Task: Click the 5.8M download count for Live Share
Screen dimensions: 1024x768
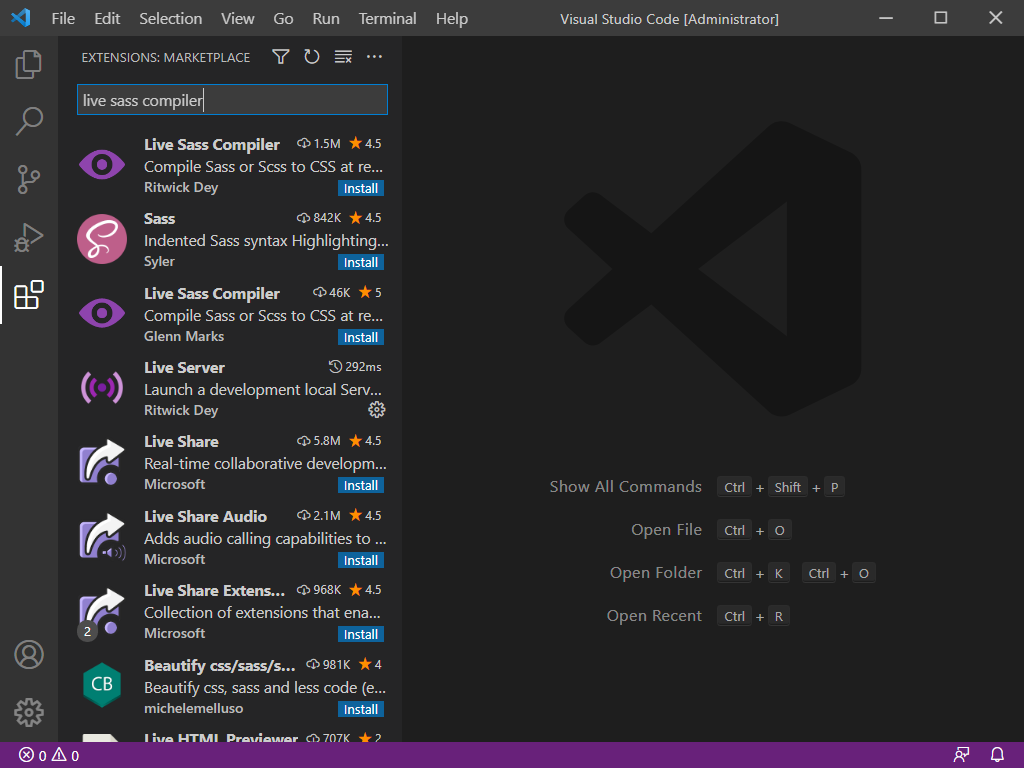Action: pos(319,441)
